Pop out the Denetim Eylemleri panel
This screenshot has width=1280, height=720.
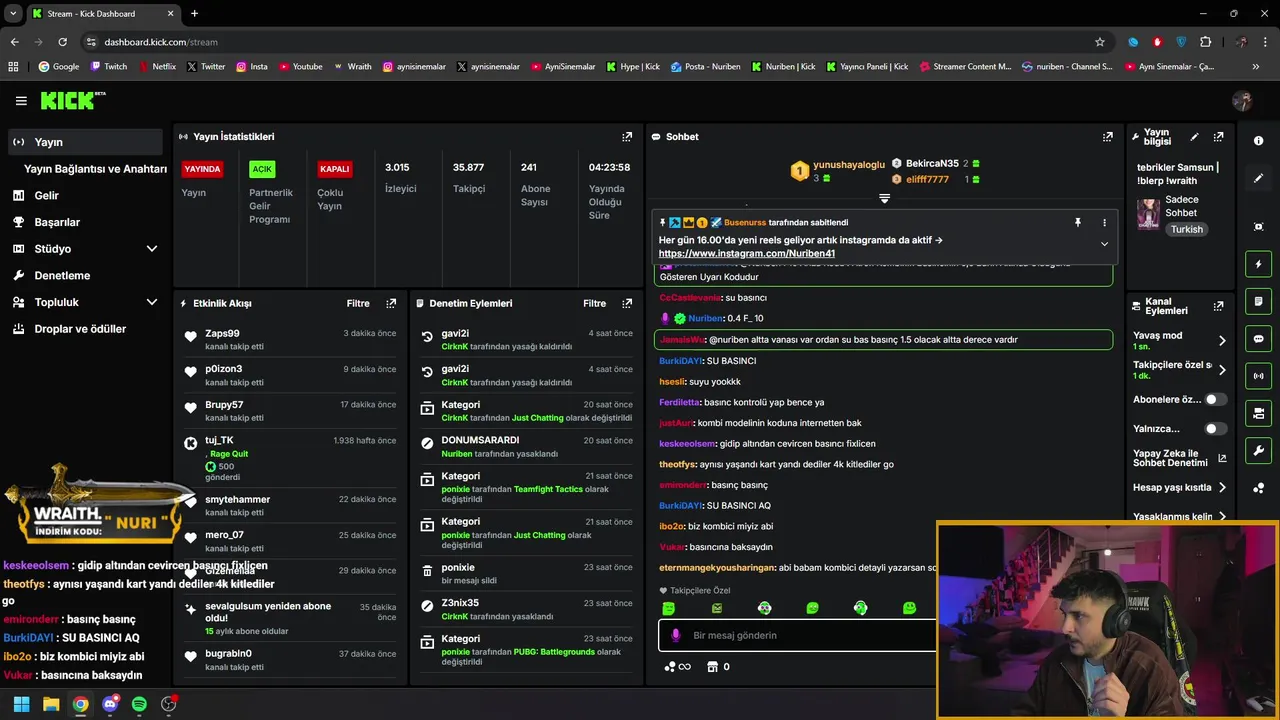tap(627, 303)
